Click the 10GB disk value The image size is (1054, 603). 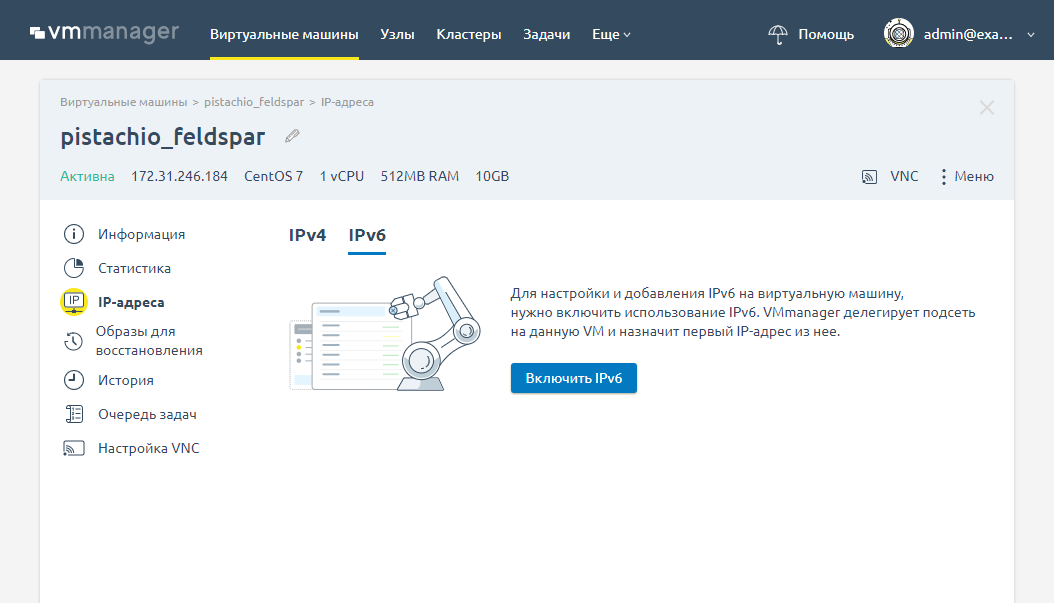click(492, 176)
